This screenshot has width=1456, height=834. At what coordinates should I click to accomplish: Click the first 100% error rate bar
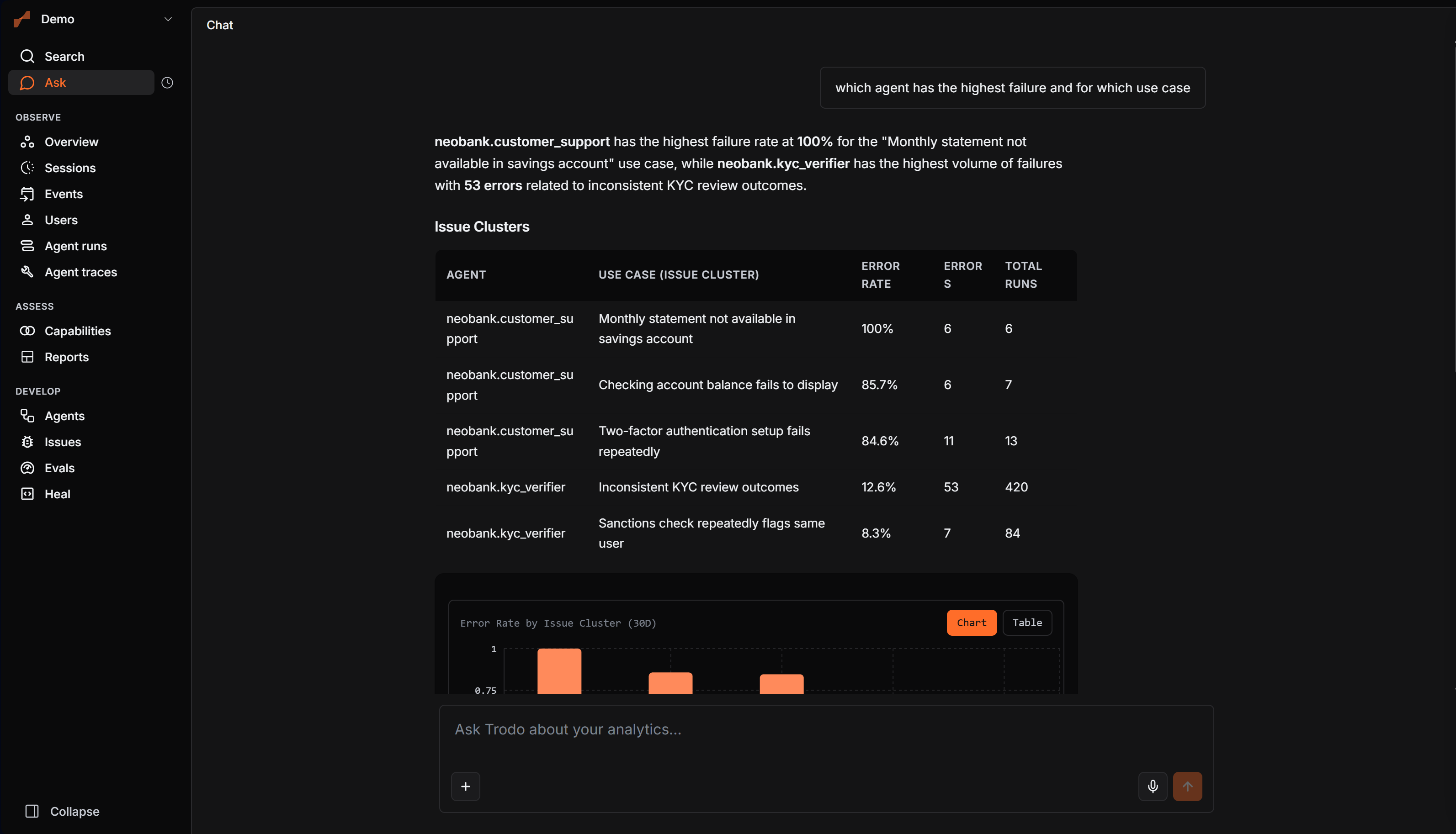(559, 671)
